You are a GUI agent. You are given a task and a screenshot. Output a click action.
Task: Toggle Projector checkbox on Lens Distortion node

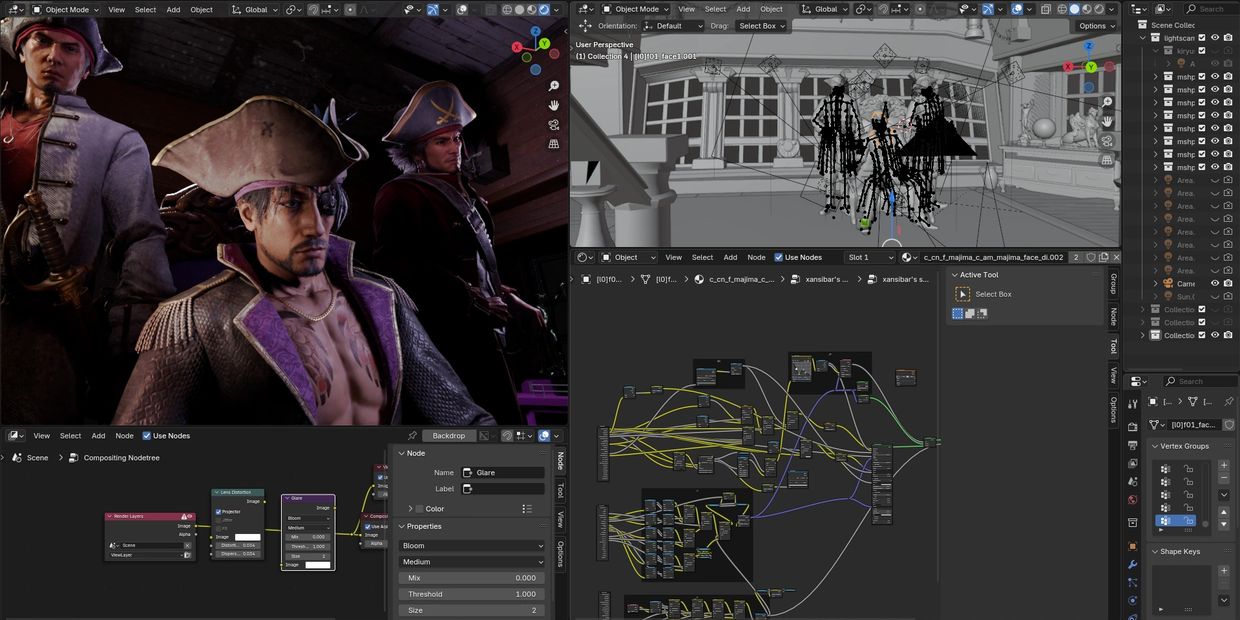pos(219,512)
